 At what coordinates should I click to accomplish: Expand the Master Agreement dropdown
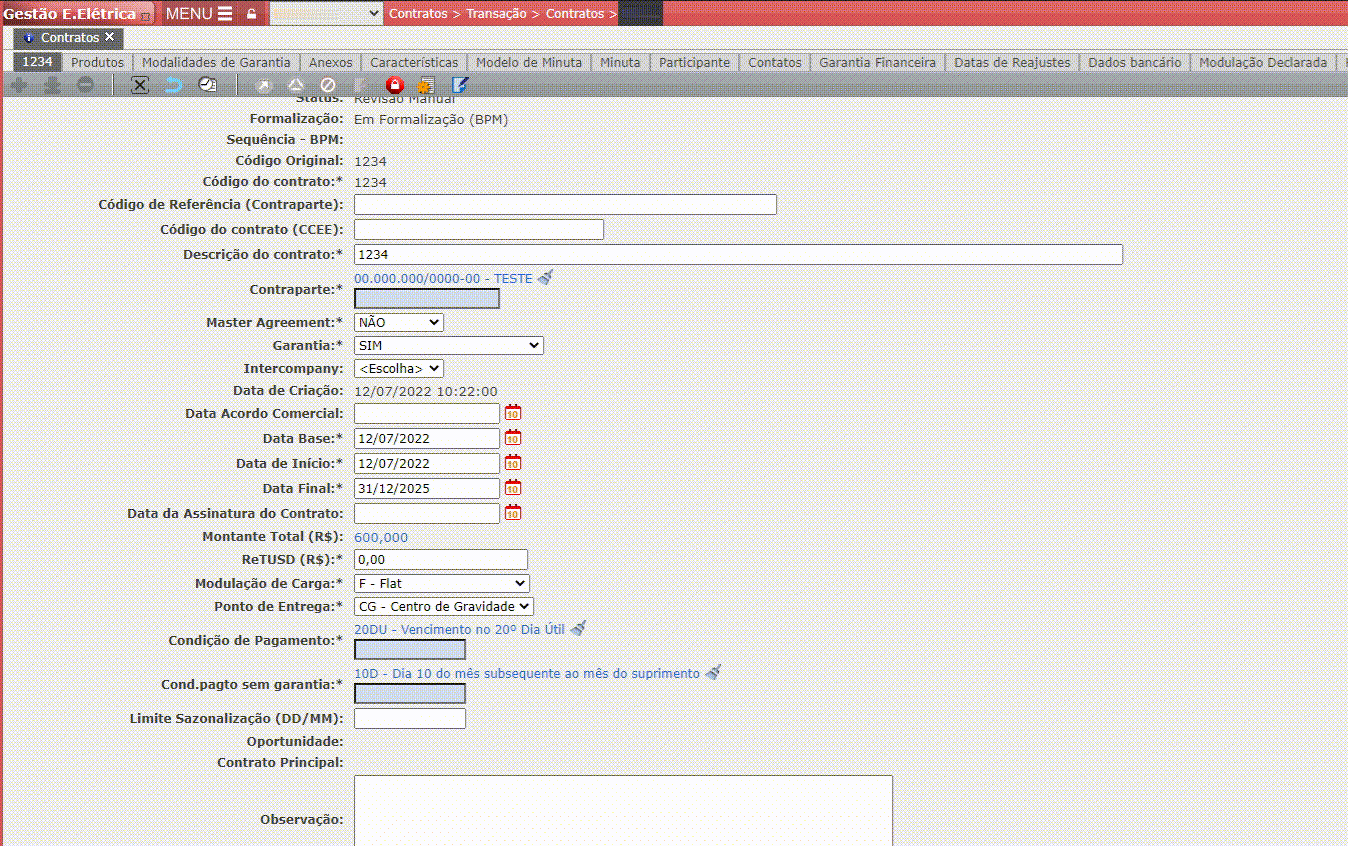pyautogui.click(x=399, y=322)
